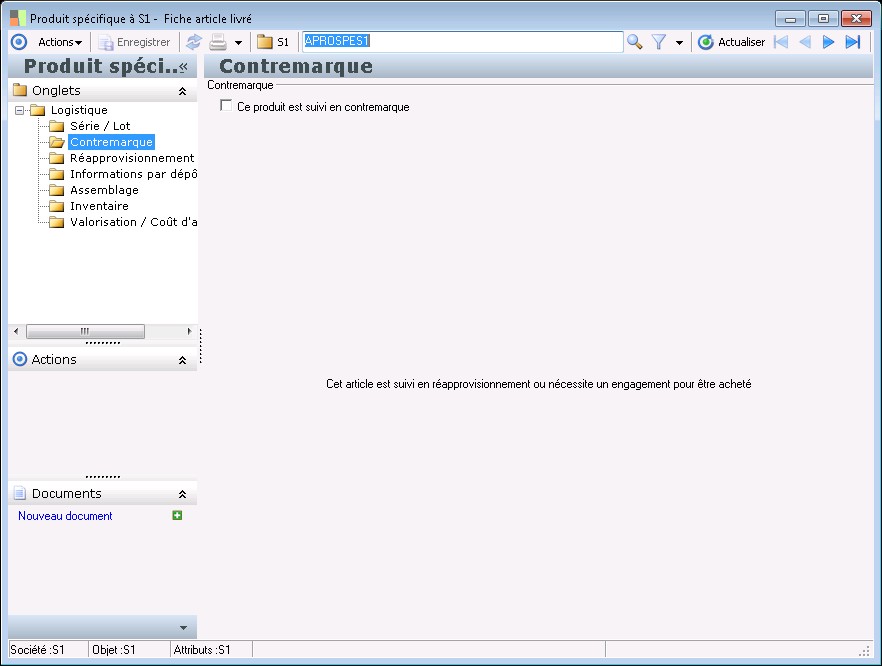
Task: Open the Valorisation / Coût tab
Action: coord(123,222)
